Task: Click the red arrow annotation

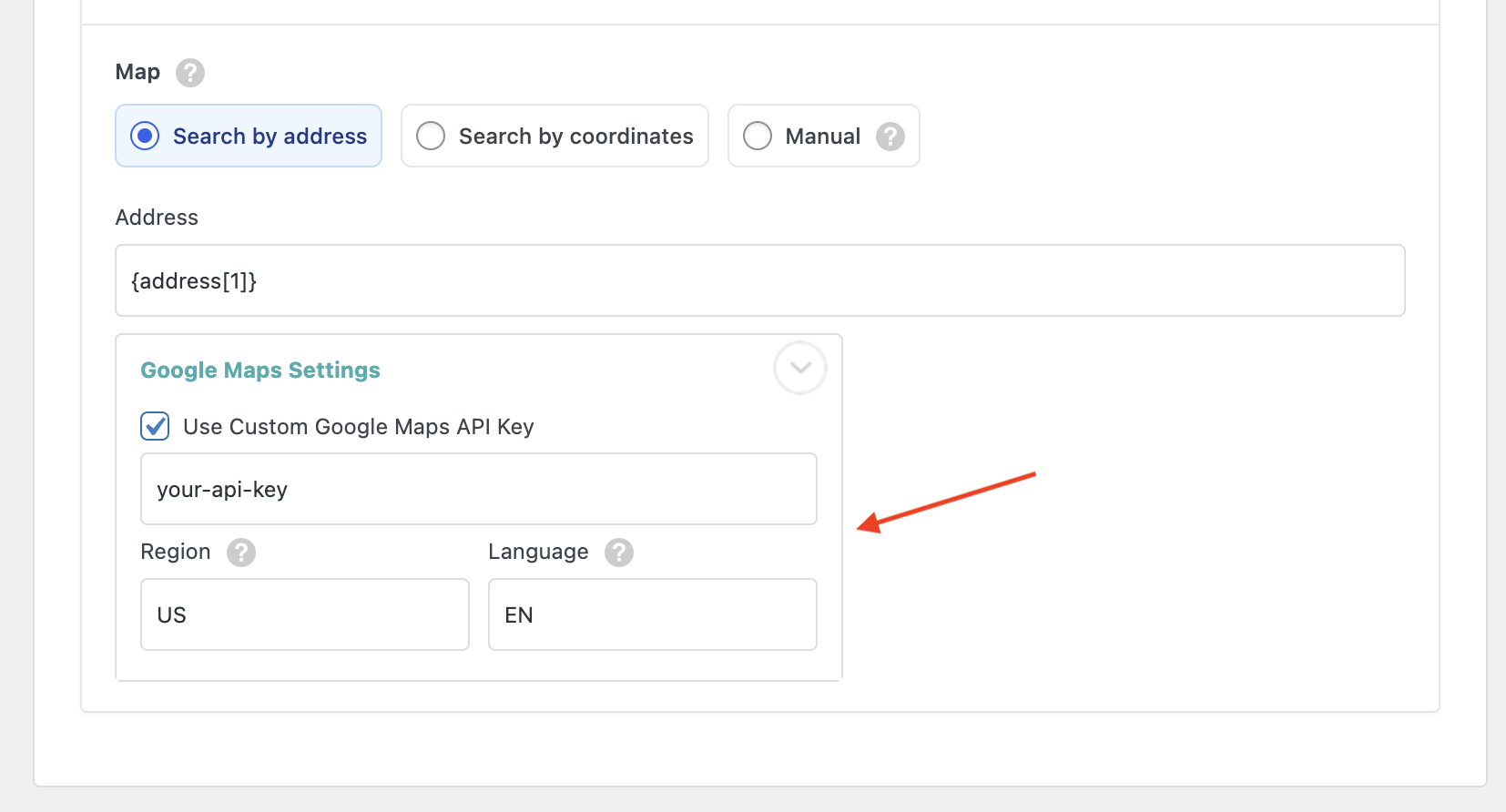Action: pos(948,501)
